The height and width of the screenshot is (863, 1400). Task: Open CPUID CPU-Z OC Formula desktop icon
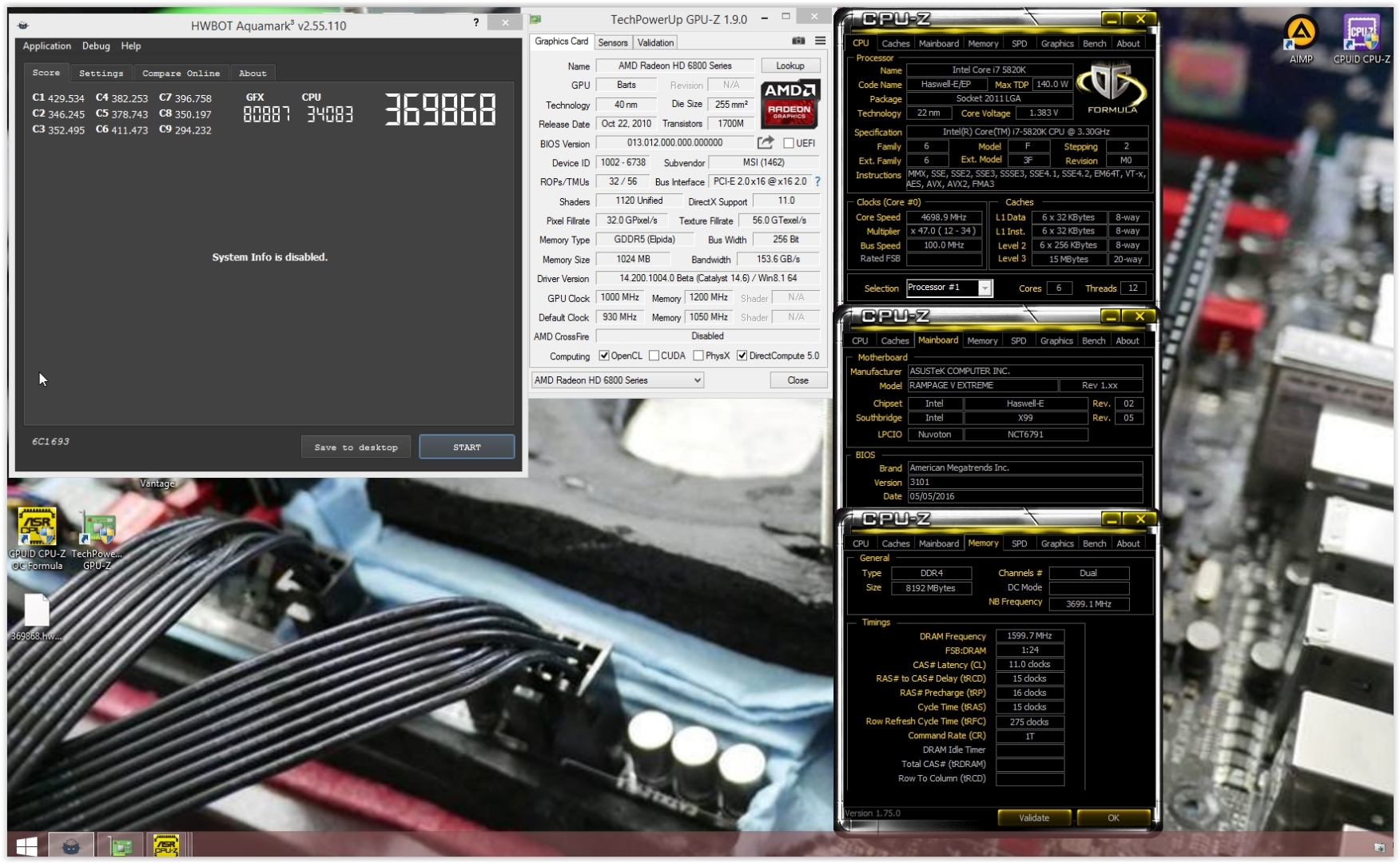point(37,539)
